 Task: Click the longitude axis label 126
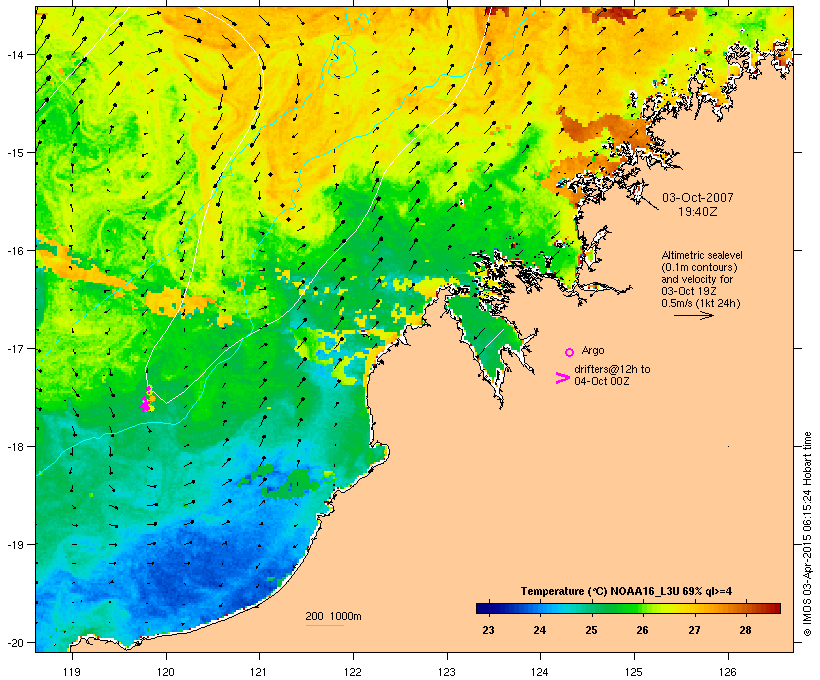coord(728,672)
